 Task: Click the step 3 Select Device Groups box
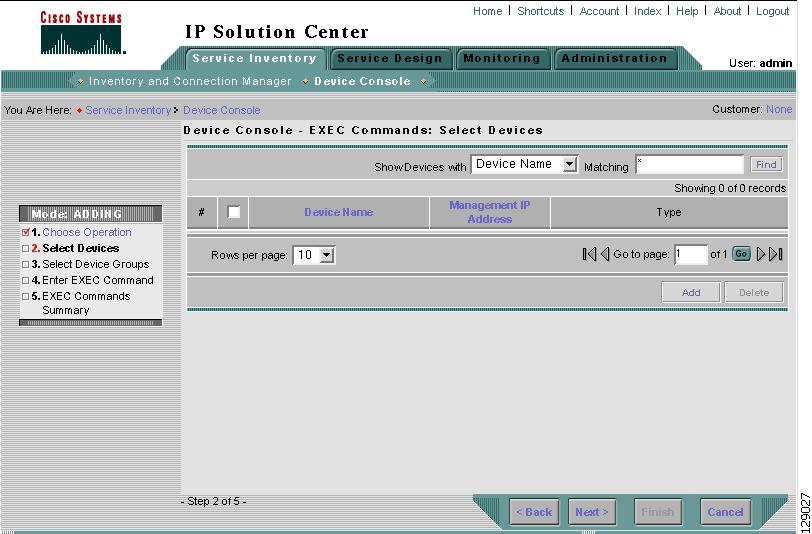25,264
